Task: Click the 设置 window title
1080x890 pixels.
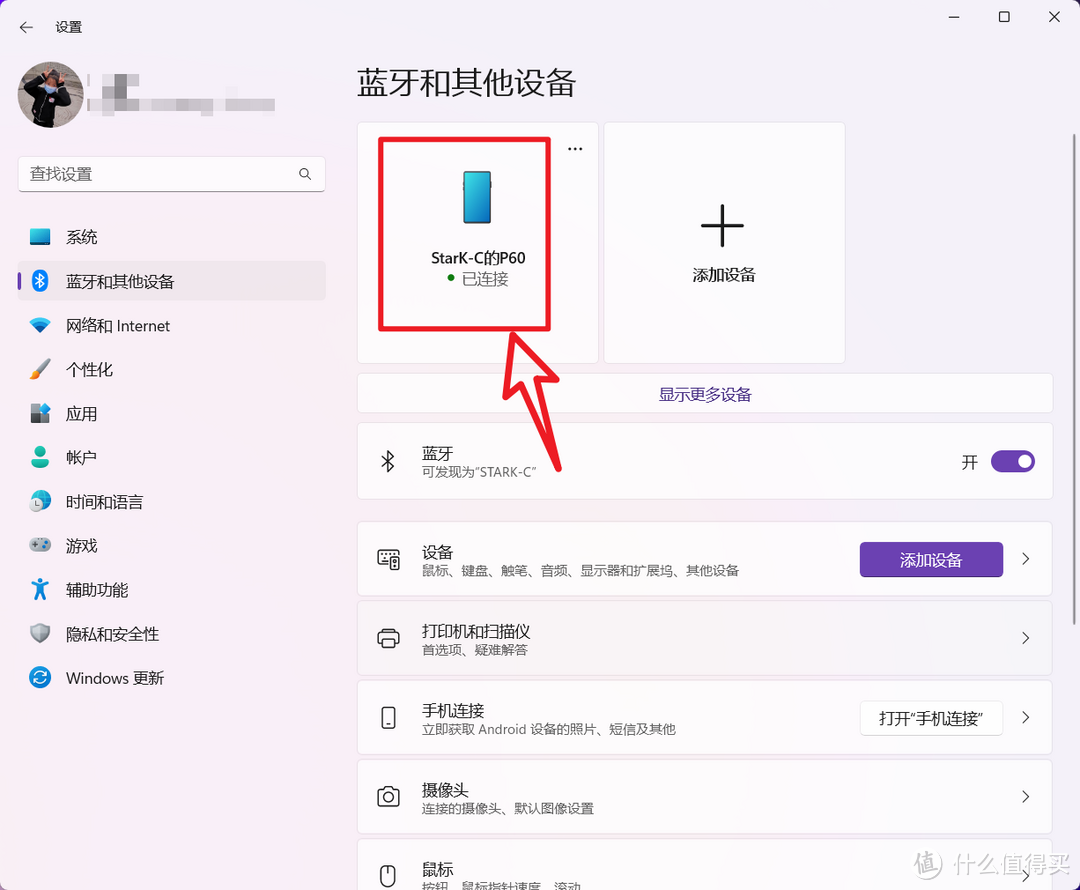Action: point(68,27)
